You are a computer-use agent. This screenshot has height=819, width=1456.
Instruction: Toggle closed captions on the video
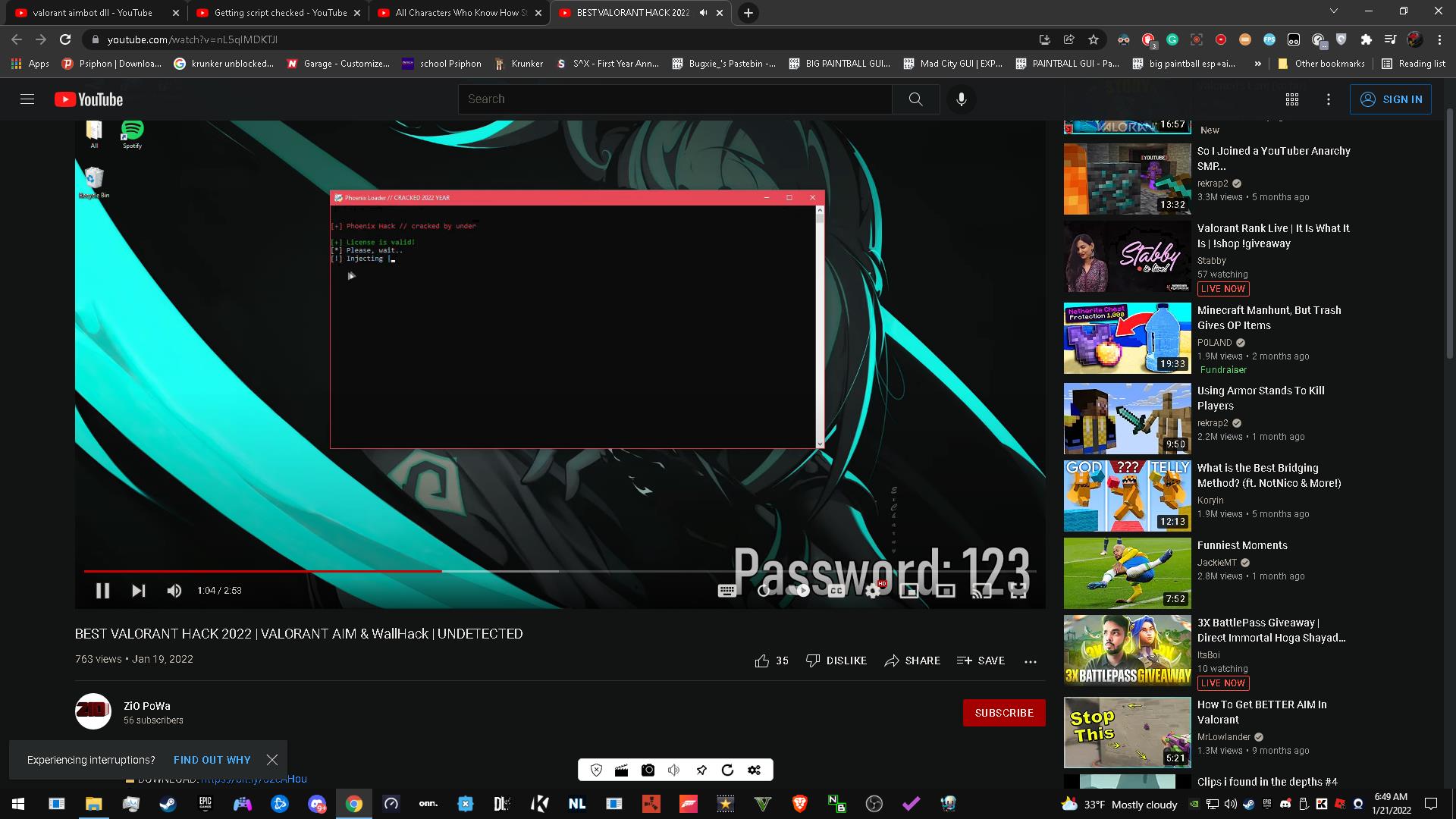tap(836, 591)
